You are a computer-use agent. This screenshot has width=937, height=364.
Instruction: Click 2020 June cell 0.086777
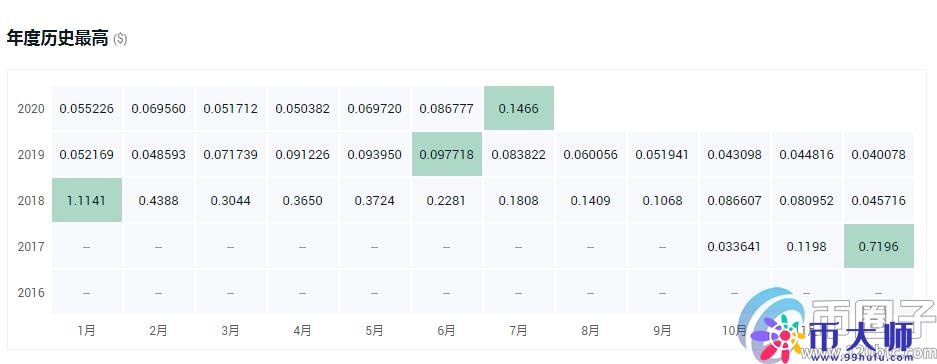pyautogui.click(x=446, y=109)
